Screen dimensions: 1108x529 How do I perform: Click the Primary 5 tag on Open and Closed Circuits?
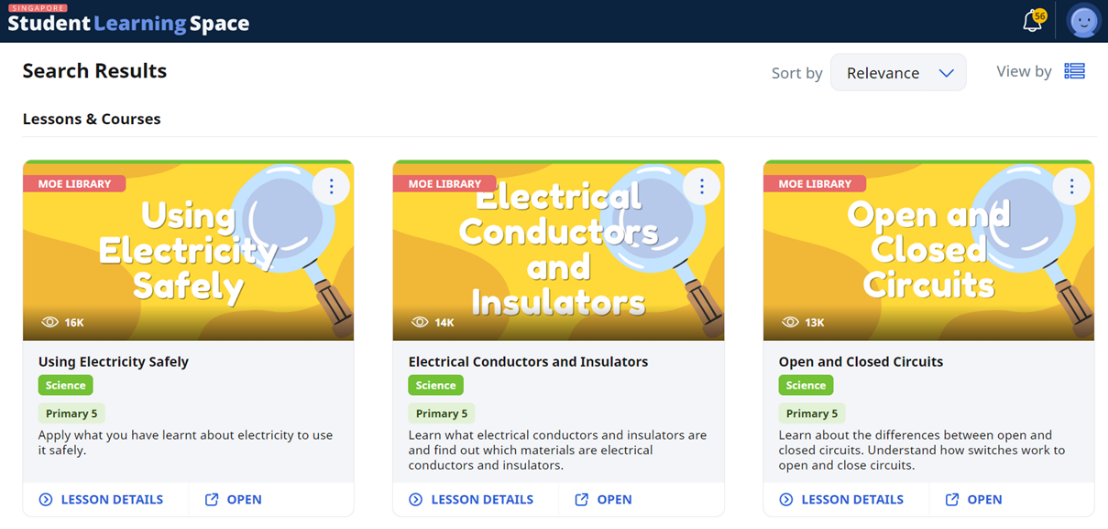811,413
